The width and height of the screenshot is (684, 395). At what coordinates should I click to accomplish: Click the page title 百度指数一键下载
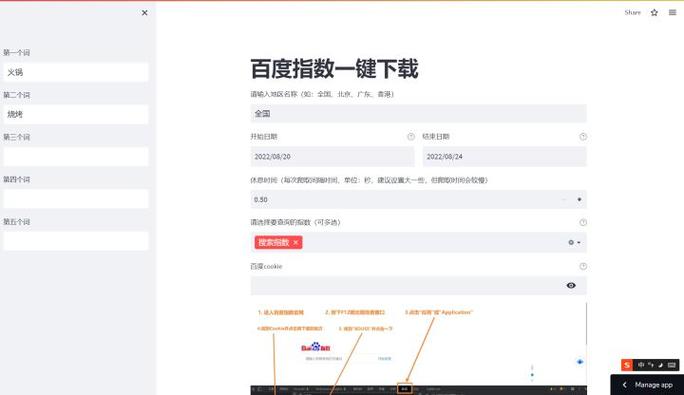click(335, 69)
